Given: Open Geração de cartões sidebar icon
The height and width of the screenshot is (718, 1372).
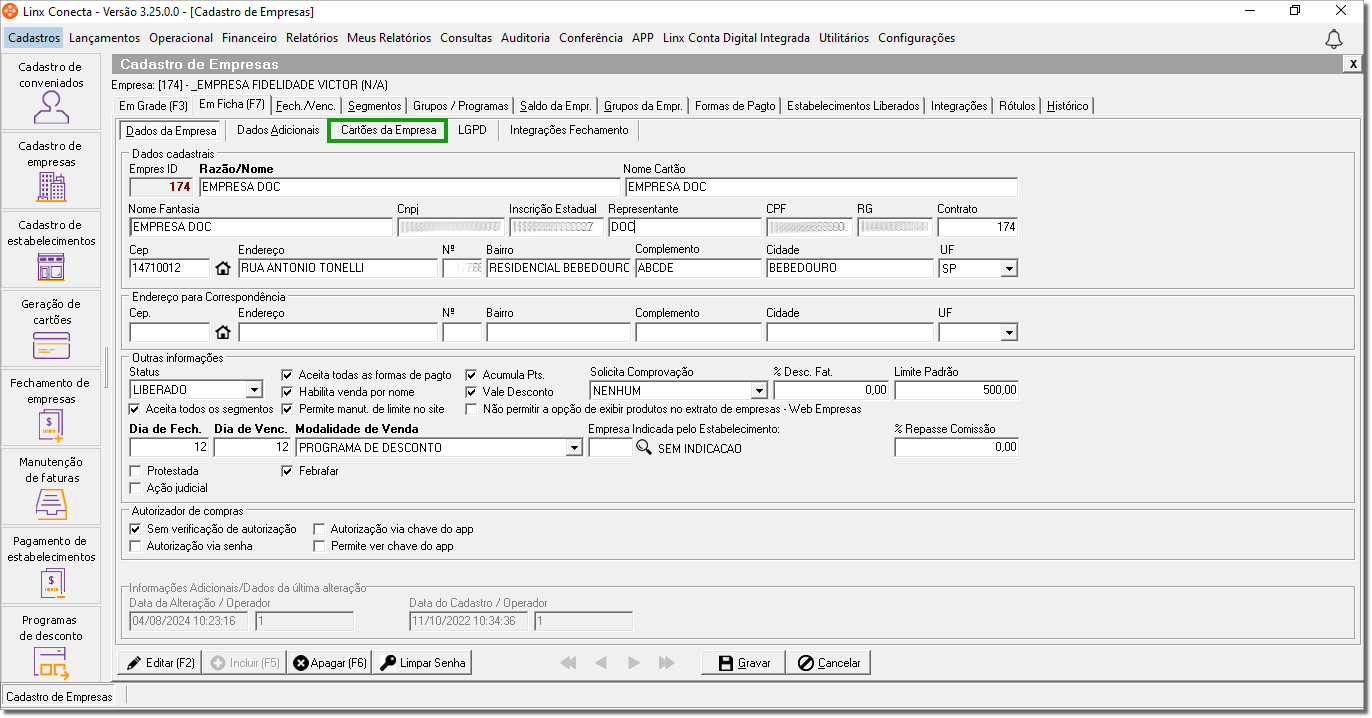Looking at the screenshot, I should pos(51,345).
